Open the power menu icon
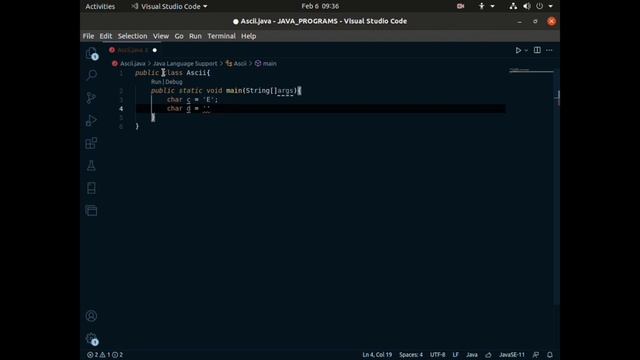640x360 pixels. click(540, 6)
